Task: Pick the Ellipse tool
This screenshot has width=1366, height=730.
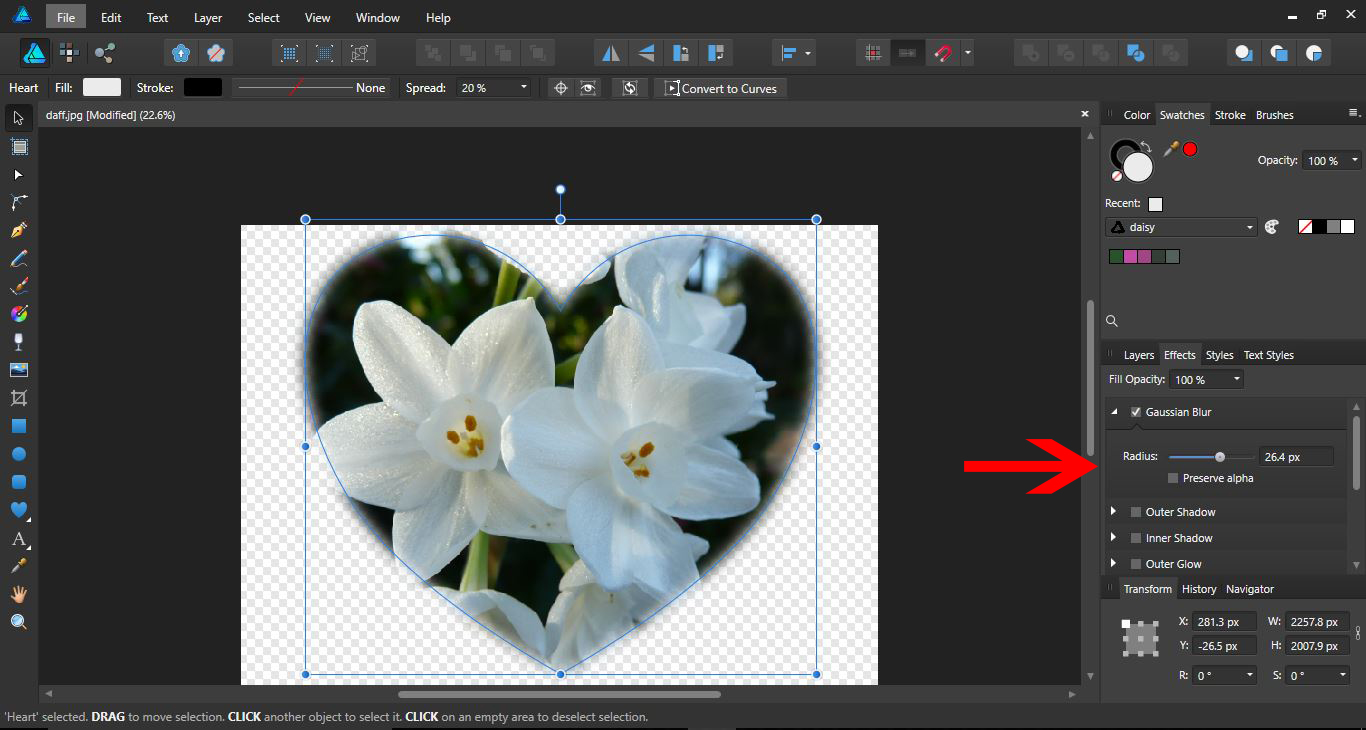Action: pyautogui.click(x=18, y=454)
